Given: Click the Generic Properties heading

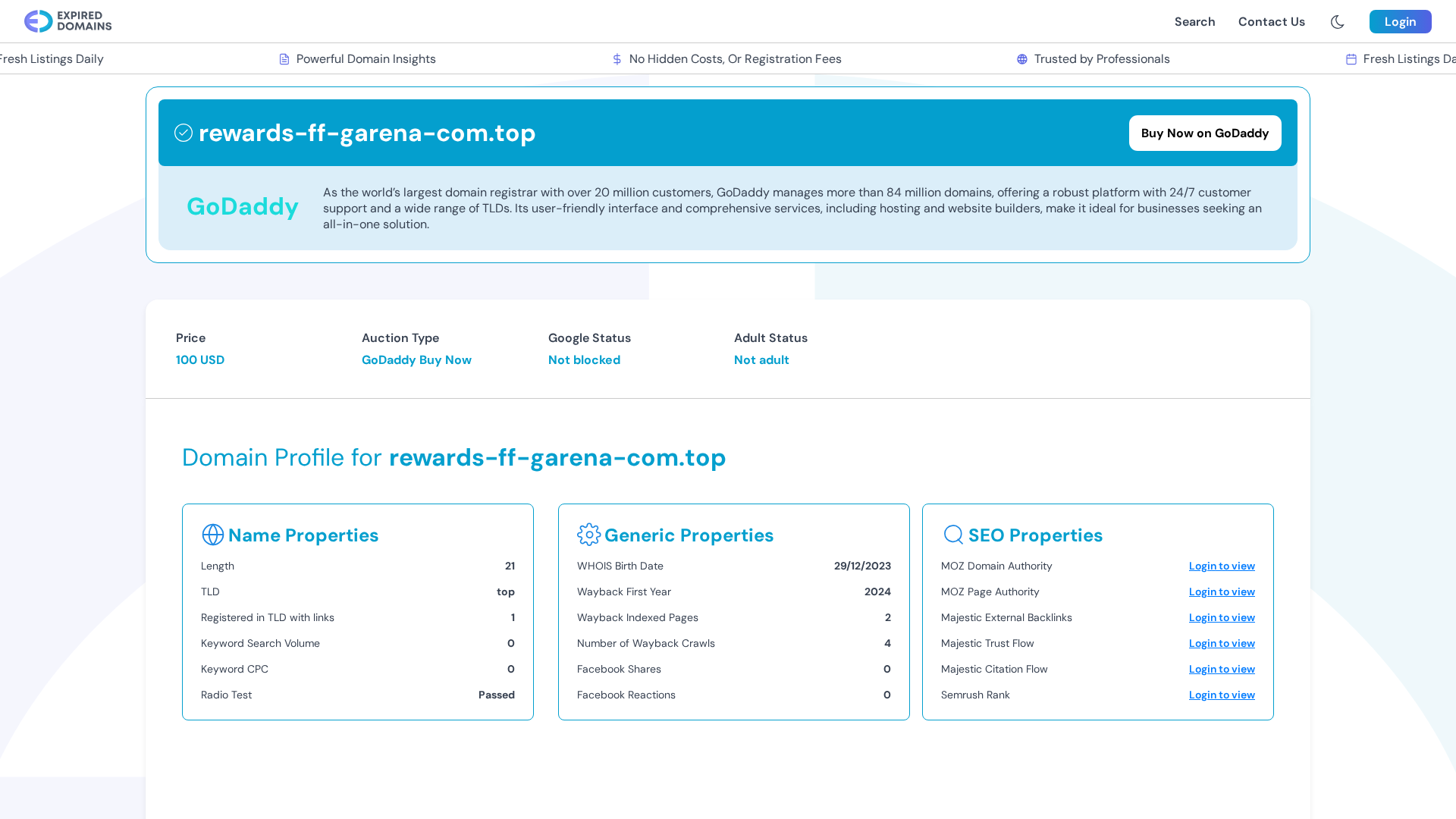Looking at the screenshot, I should (x=689, y=535).
